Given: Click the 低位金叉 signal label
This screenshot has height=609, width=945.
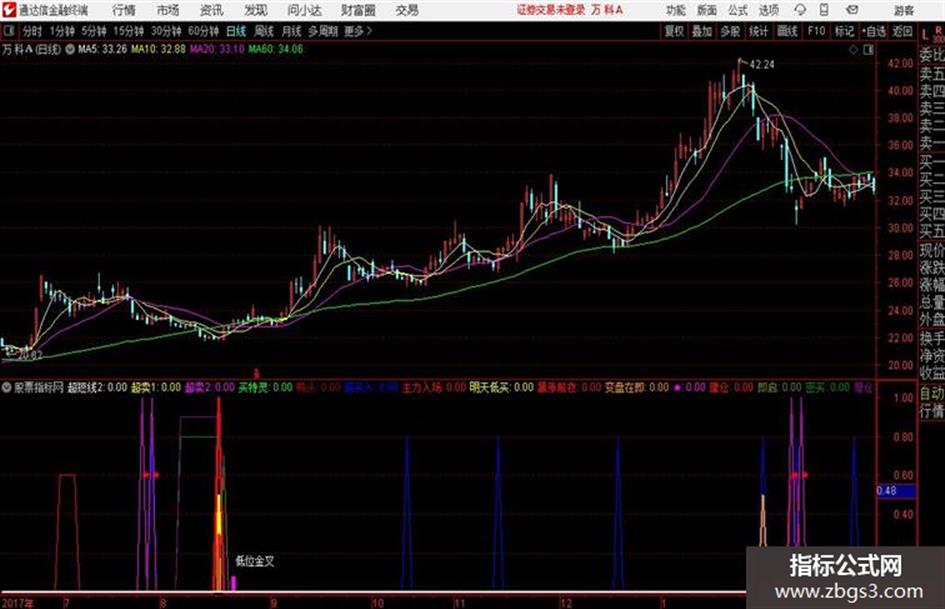Looking at the screenshot, I should click(x=255, y=561).
